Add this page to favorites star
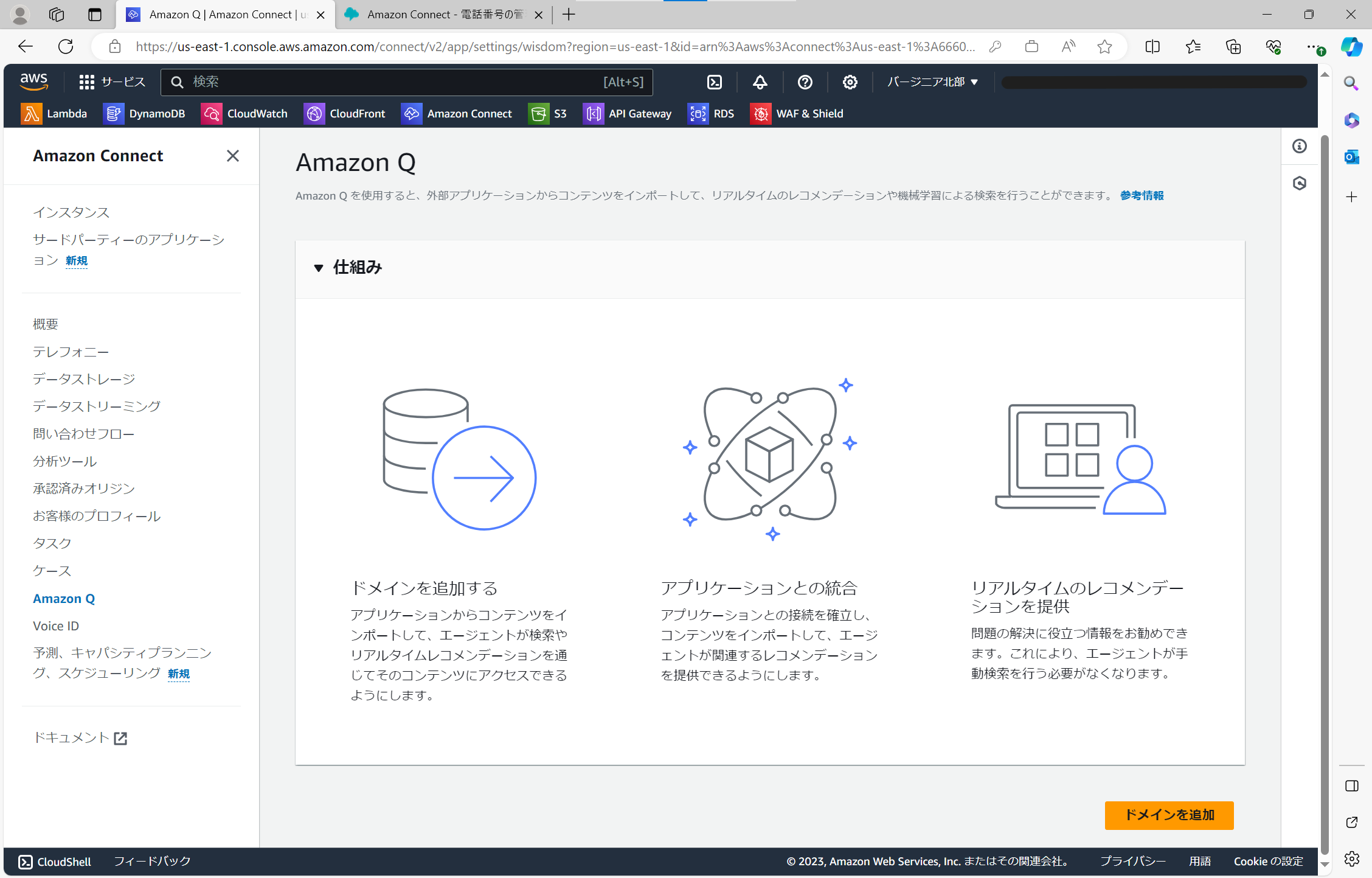Viewport: 1372px width, 878px height. pyautogui.click(x=1104, y=47)
